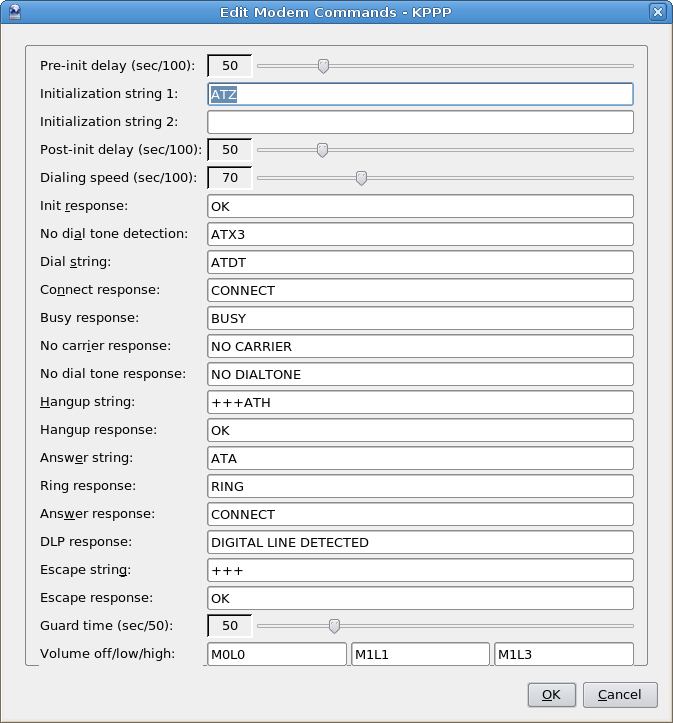Click the Post-init delay slider handle

[323, 150]
